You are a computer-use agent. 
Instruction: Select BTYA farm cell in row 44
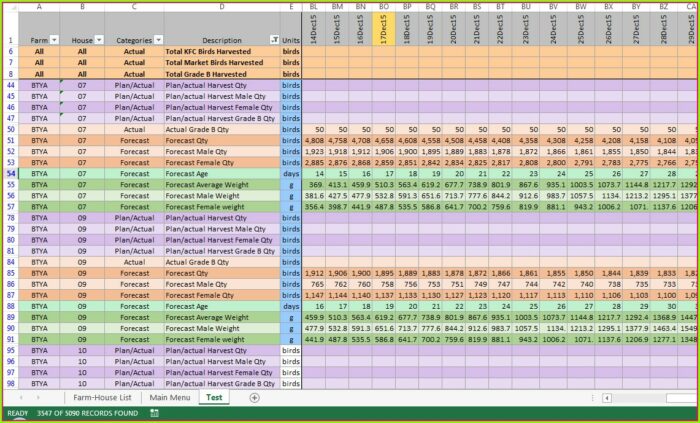click(x=39, y=85)
